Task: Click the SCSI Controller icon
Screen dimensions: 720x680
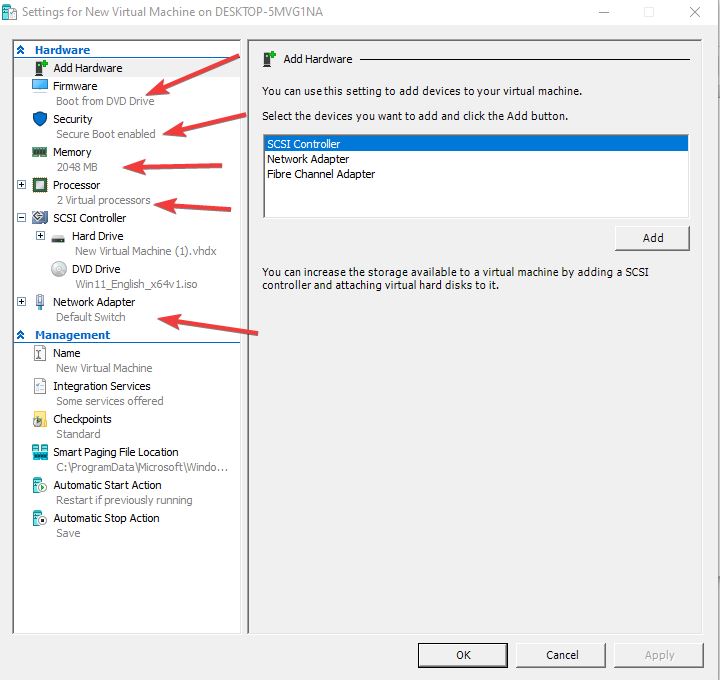Action: [x=40, y=218]
